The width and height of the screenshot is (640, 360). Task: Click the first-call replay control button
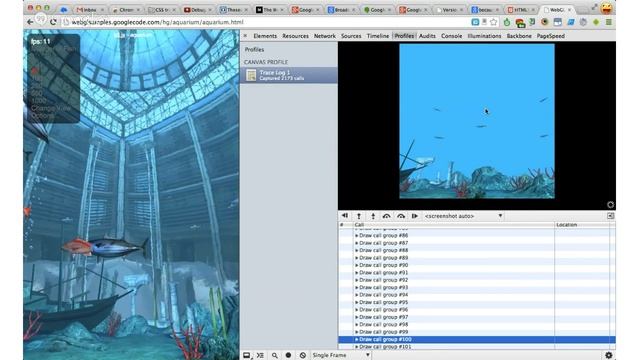(345, 216)
